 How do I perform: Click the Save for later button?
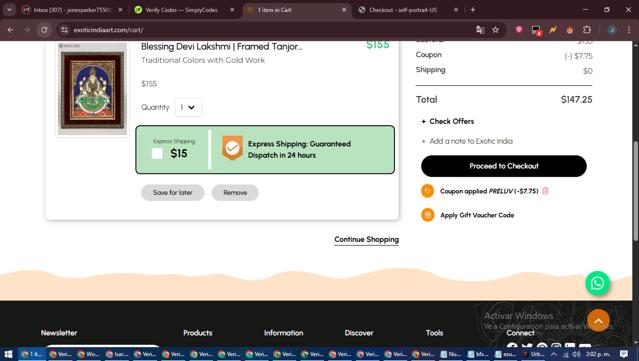(x=172, y=192)
